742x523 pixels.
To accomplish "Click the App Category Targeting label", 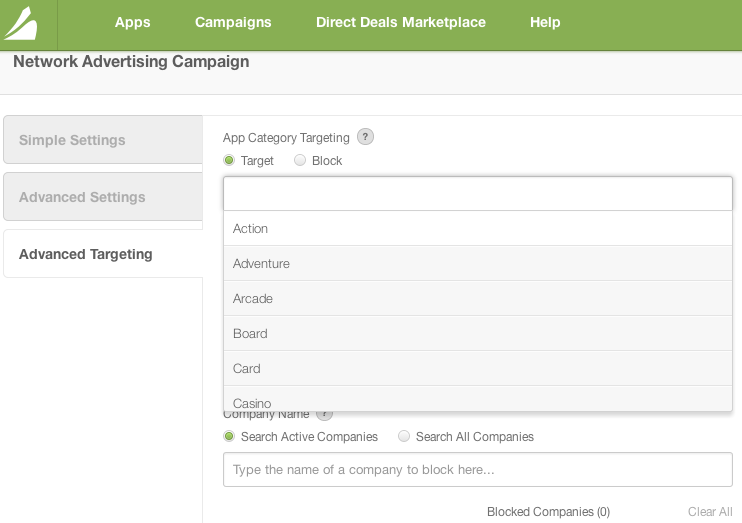I will click(286, 138).
